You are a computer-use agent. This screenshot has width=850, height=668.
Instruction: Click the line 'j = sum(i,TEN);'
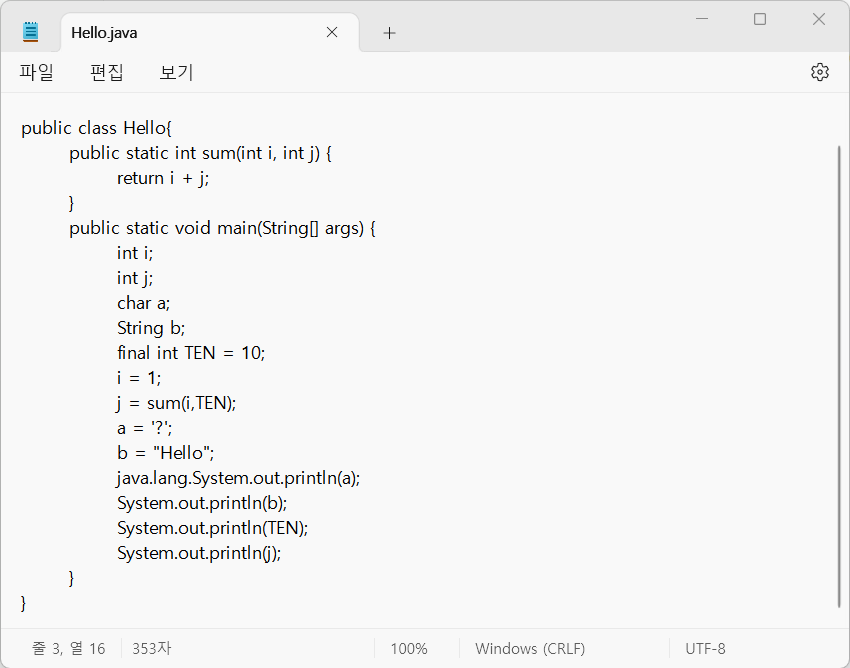click(x=177, y=403)
